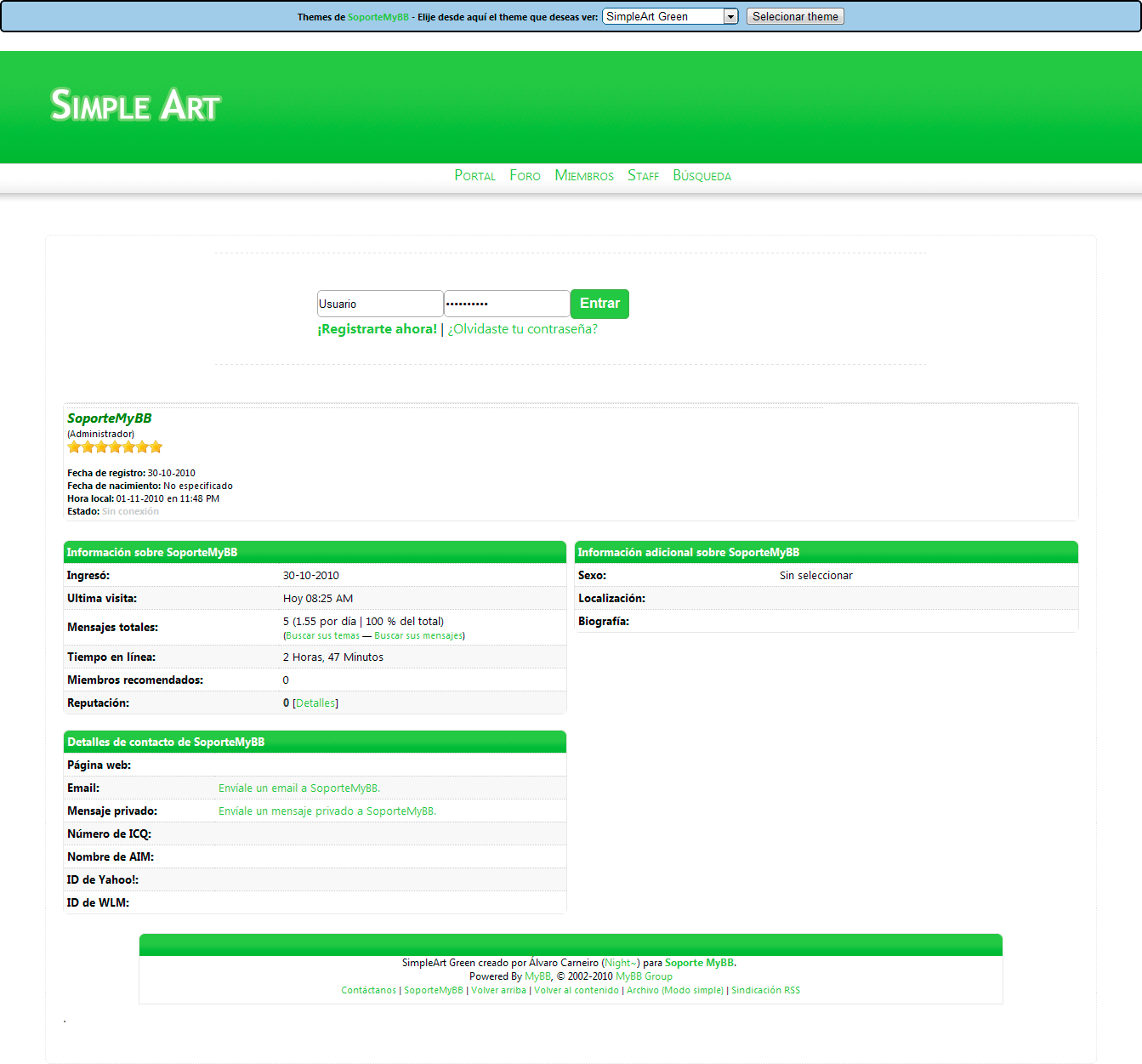Open the Buscar sus mensajes link

coord(418,636)
